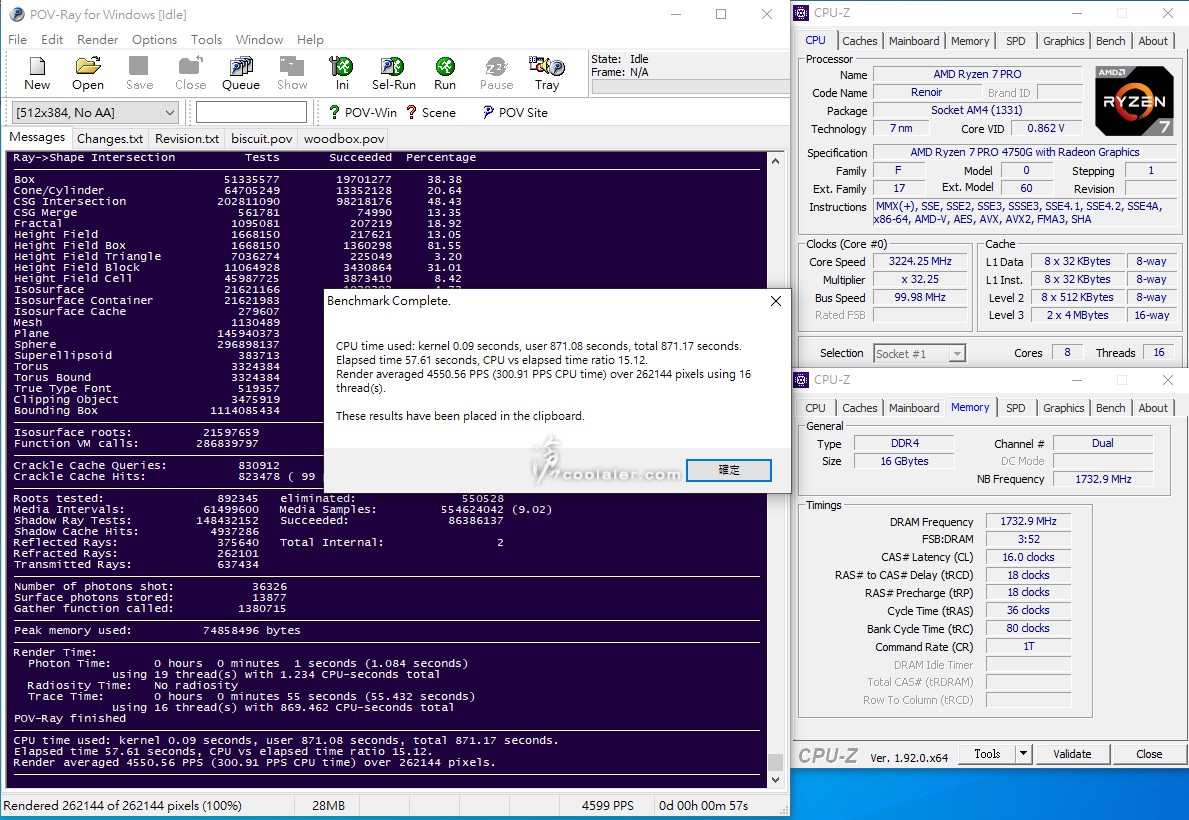The height and width of the screenshot is (820, 1189).
Task: Click the DRAM Frequency value 1732.9 MHz
Action: (x=1028, y=521)
